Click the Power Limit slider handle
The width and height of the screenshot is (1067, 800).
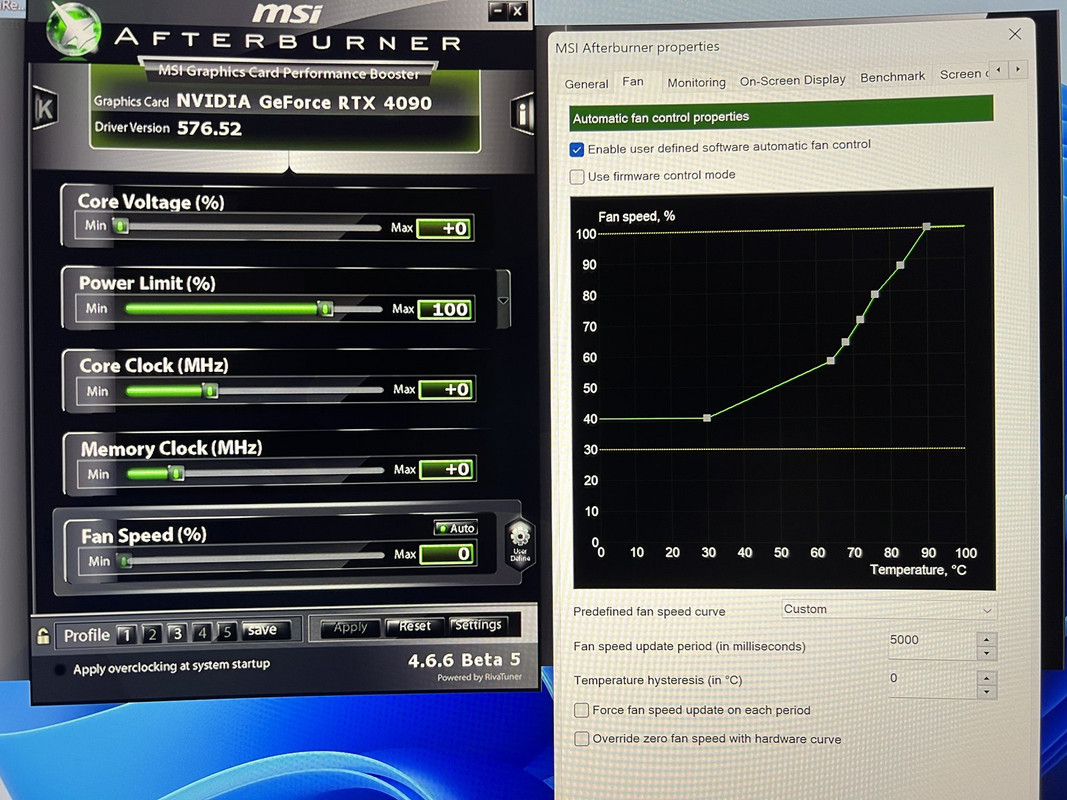[x=326, y=309]
